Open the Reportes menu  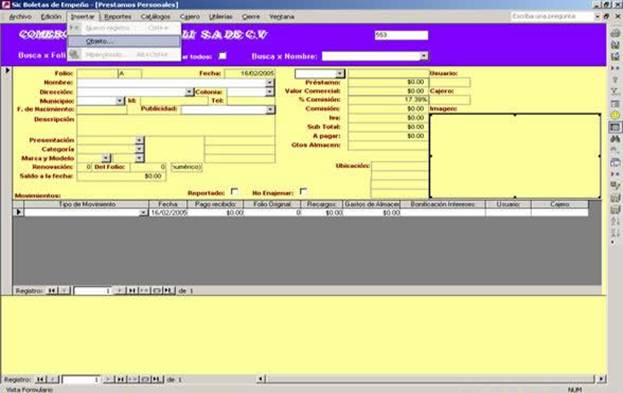click(118, 17)
